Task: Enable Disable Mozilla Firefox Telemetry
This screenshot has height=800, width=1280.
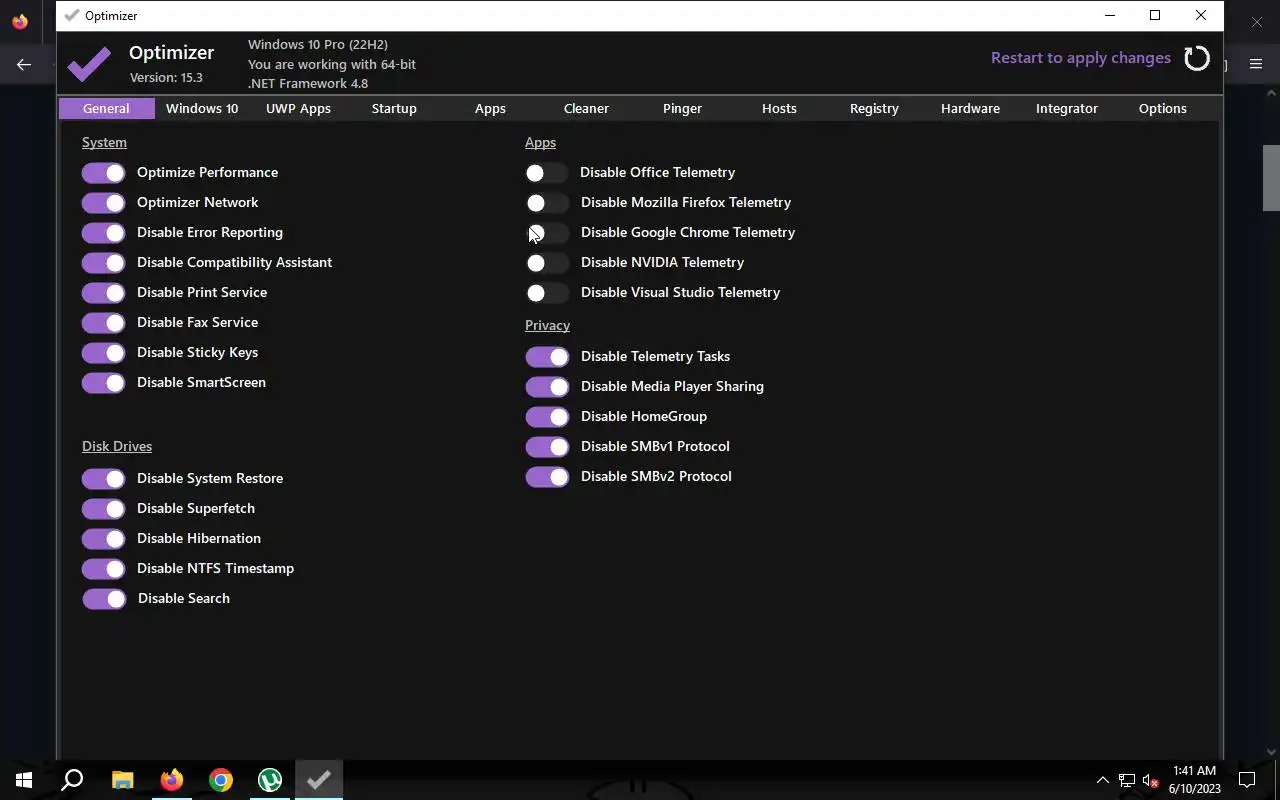Action: pyautogui.click(x=547, y=203)
